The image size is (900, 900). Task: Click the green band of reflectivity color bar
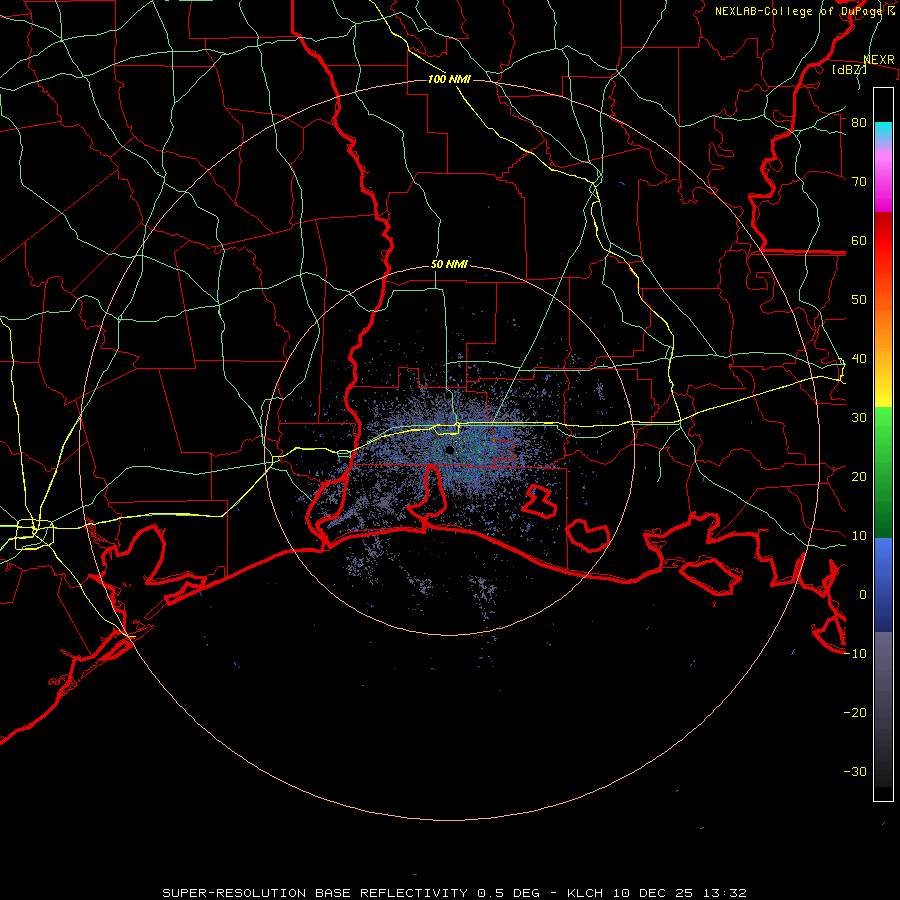point(883,472)
